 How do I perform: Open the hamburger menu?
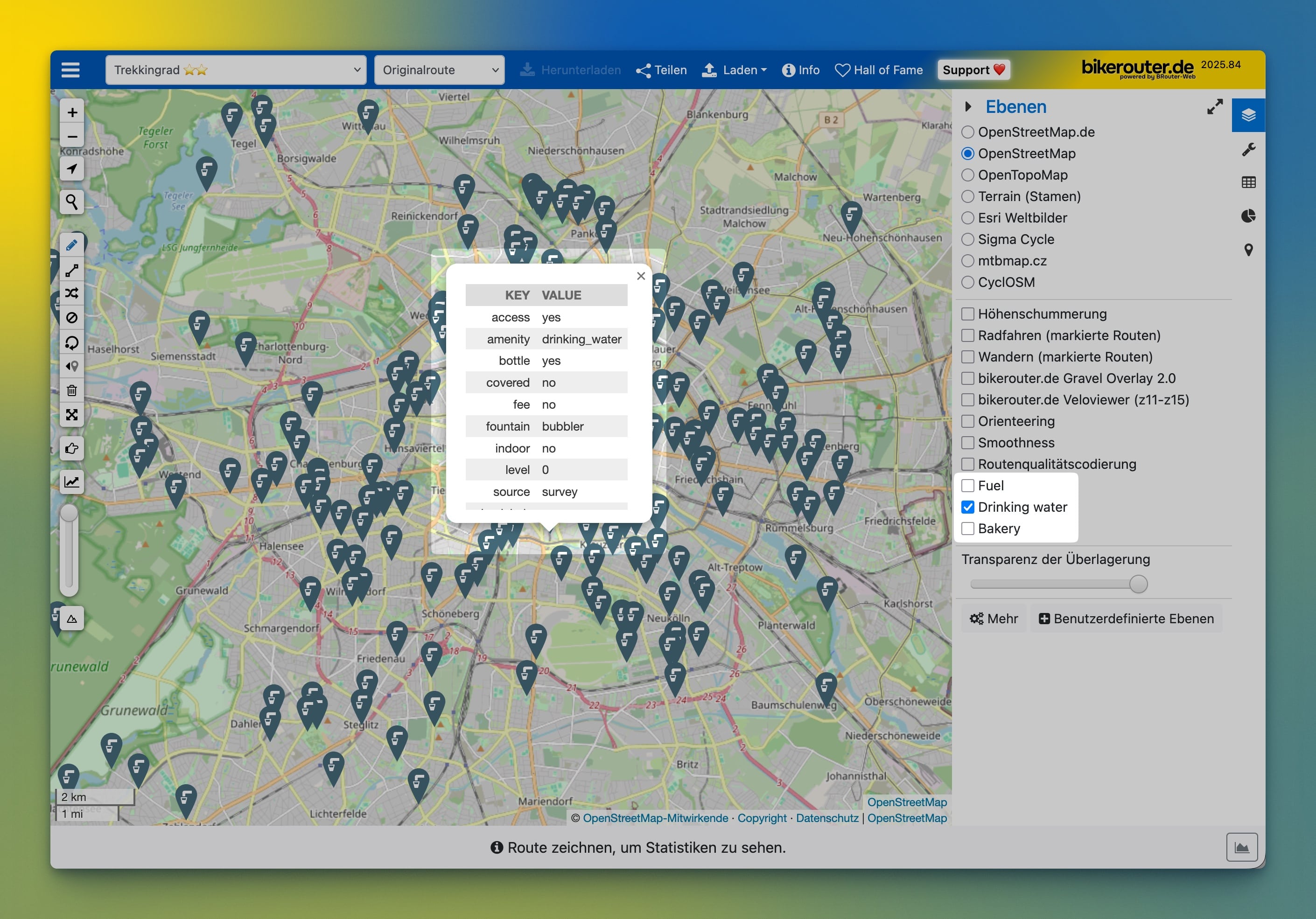[70, 70]
